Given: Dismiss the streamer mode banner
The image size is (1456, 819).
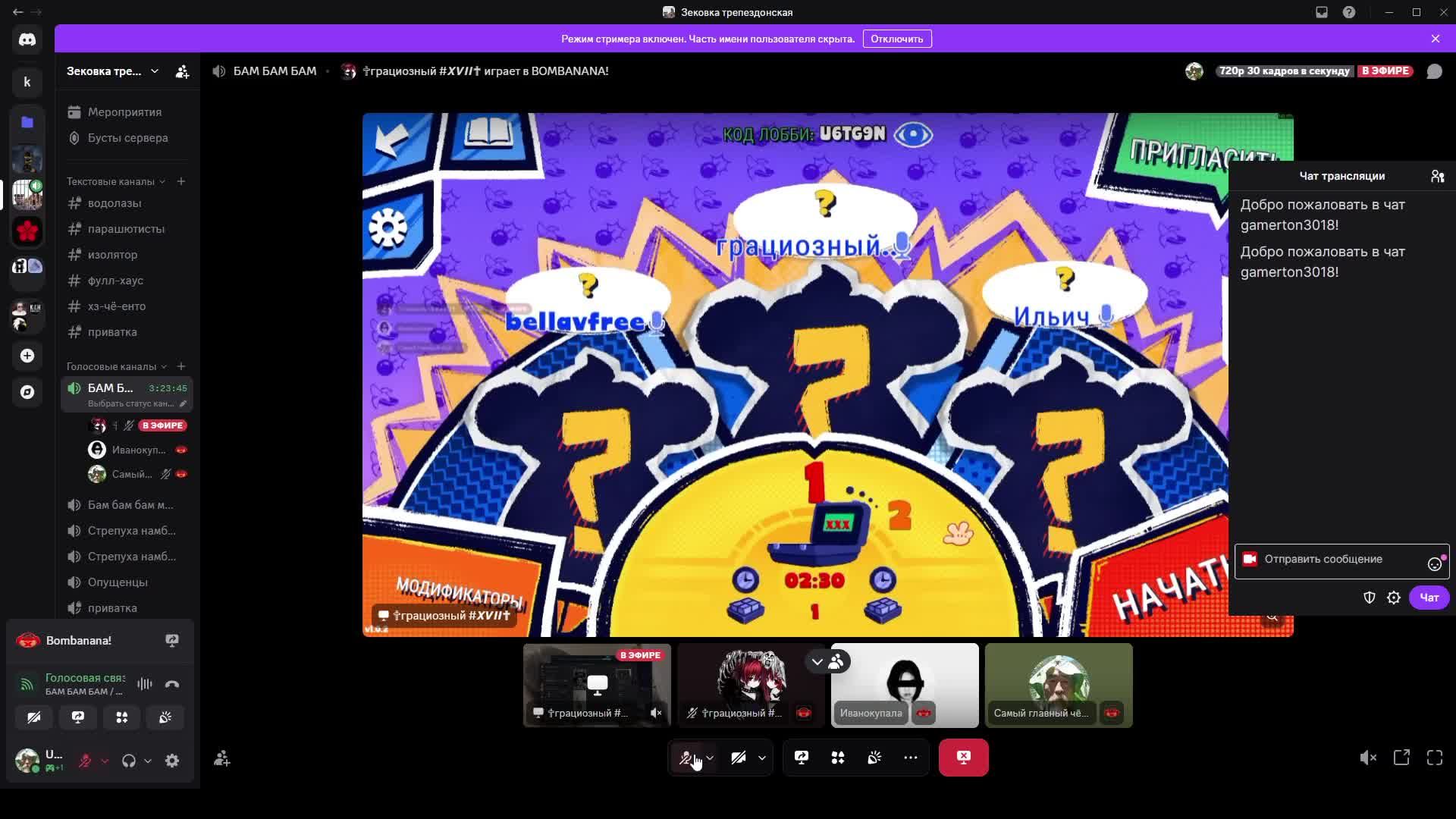Looking at the screenshot, I should [x=1436, y=39].
